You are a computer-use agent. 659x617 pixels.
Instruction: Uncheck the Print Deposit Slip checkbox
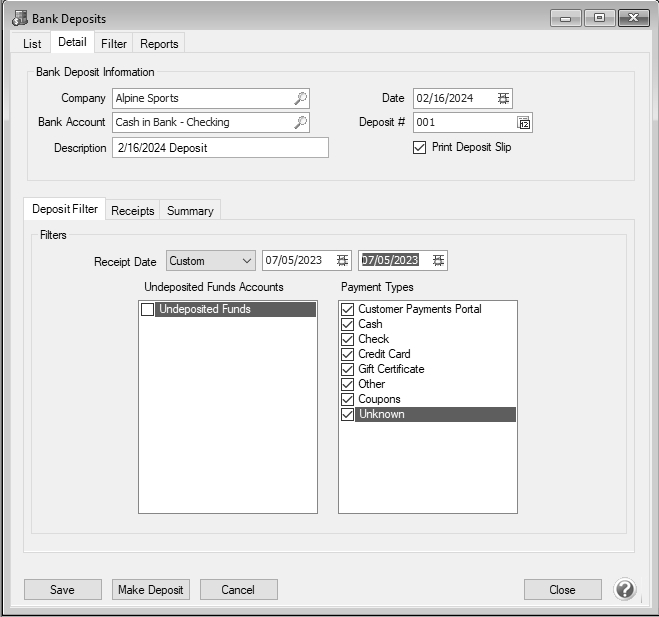pos(420,148)
